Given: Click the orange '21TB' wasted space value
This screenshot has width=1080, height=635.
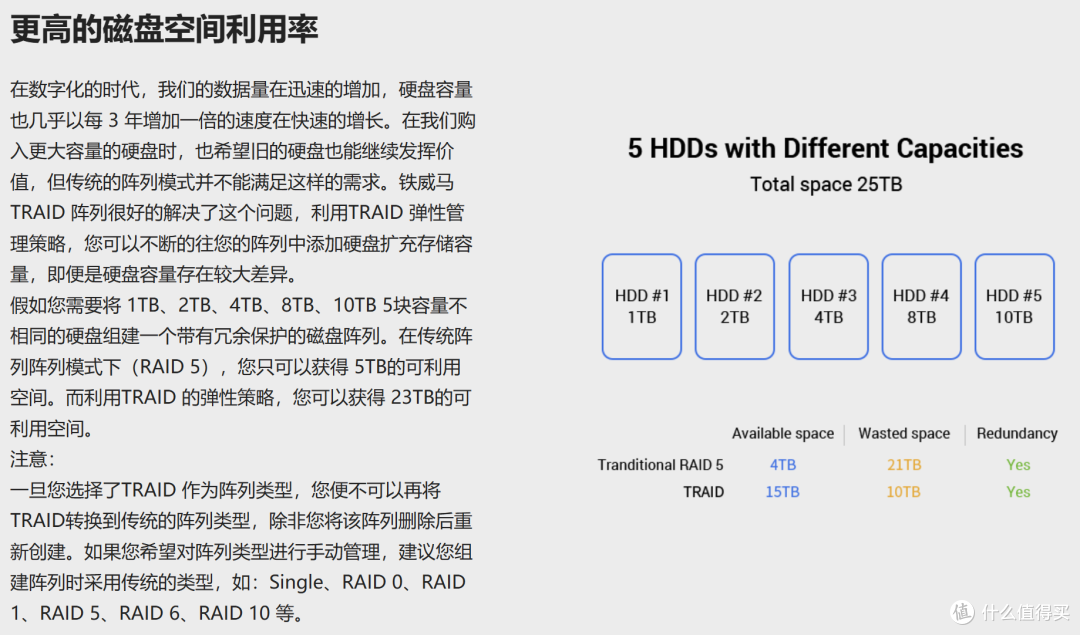Looking at the screenshot, I should [x=904, y=465].
